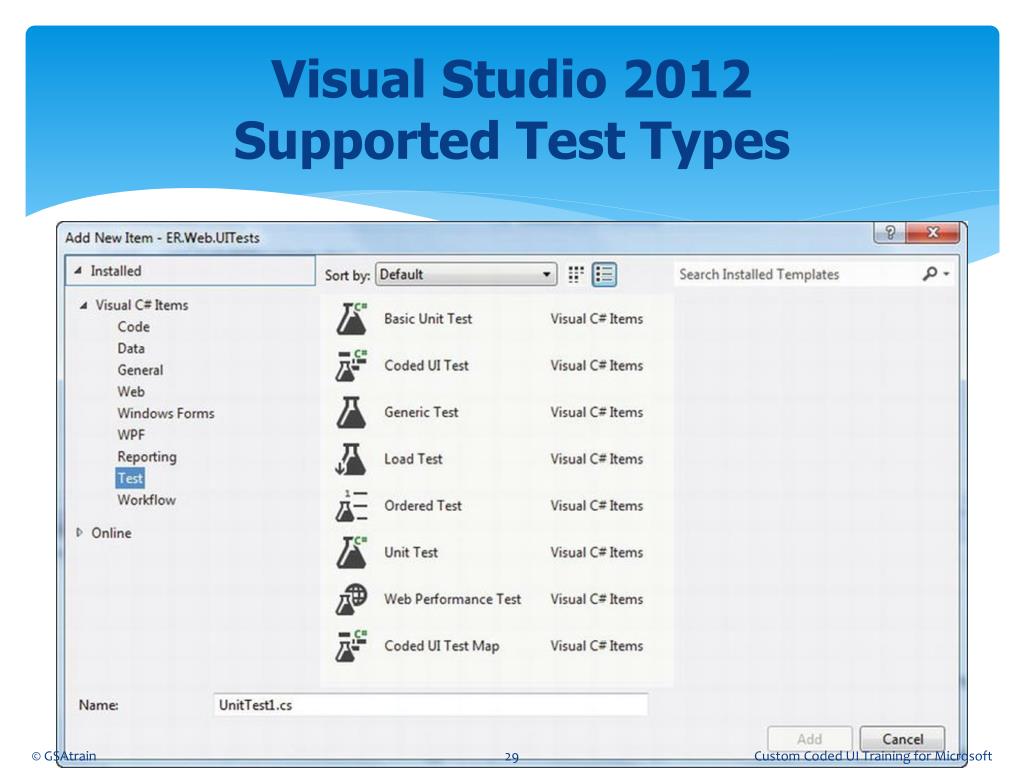This screenshot has height=768, width=1024.
Task: Collapse the Visual C# Items node
Action: pyautogui.click(x=83, y=305)
